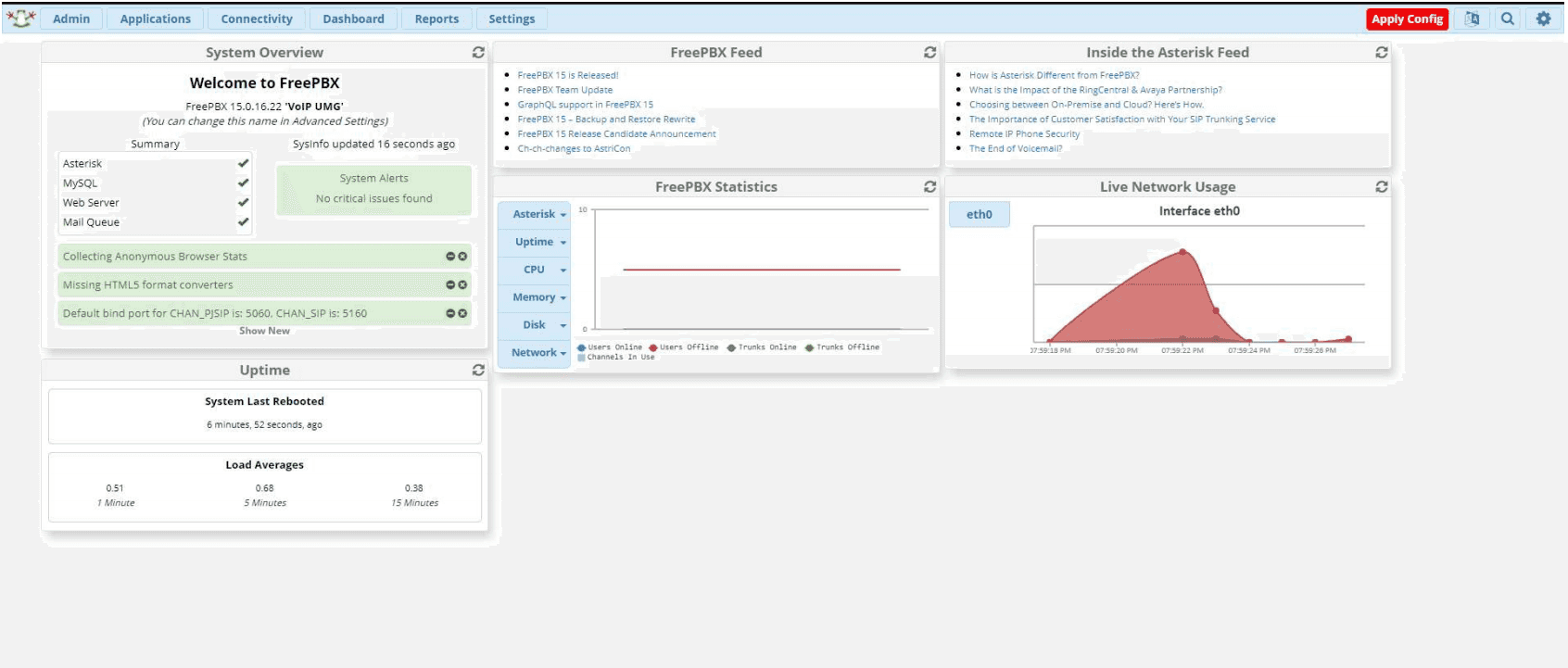This screenshot has width=1568, height=668.
Task: Open 'The End of Voicemail?' link
Action: point(1016,149)
